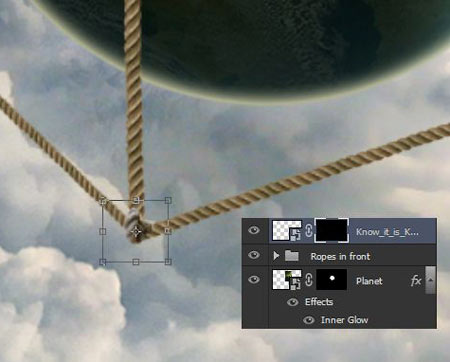Hide the Planet layer
450x362 pixels.
[254, 280]
